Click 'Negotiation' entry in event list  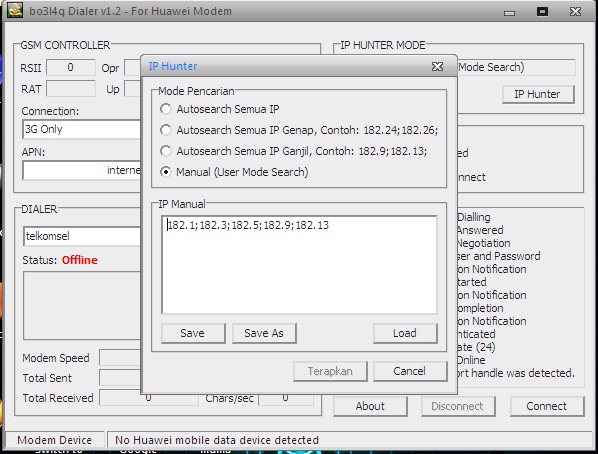pyautogui.click(x=484, y=243)
